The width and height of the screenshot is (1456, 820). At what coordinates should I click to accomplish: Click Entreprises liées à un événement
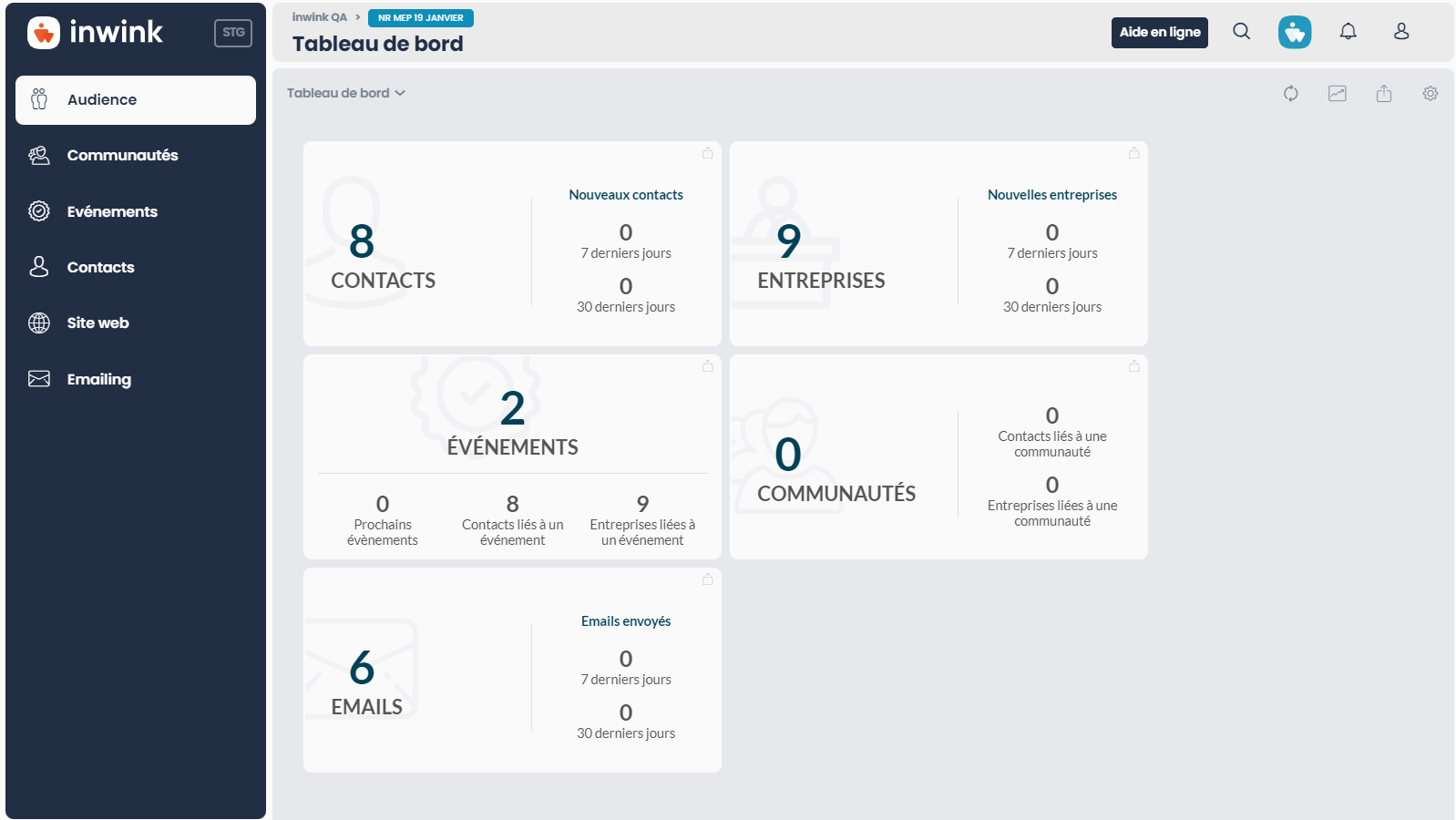click(642, 521)
